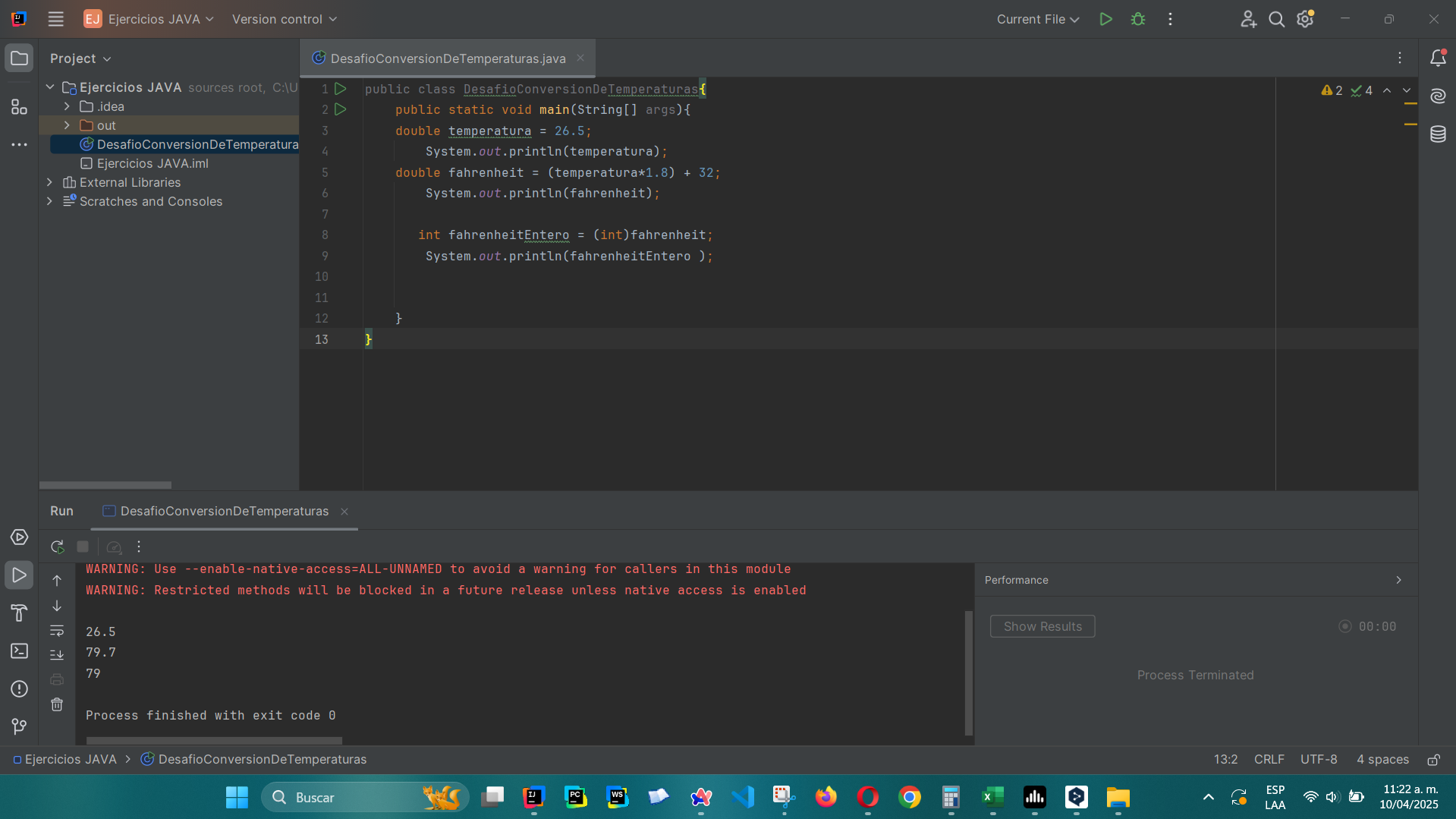Open go-to-line position 13:2
This screenshot has height=819, width=1456.
(x=1225, y=759)
